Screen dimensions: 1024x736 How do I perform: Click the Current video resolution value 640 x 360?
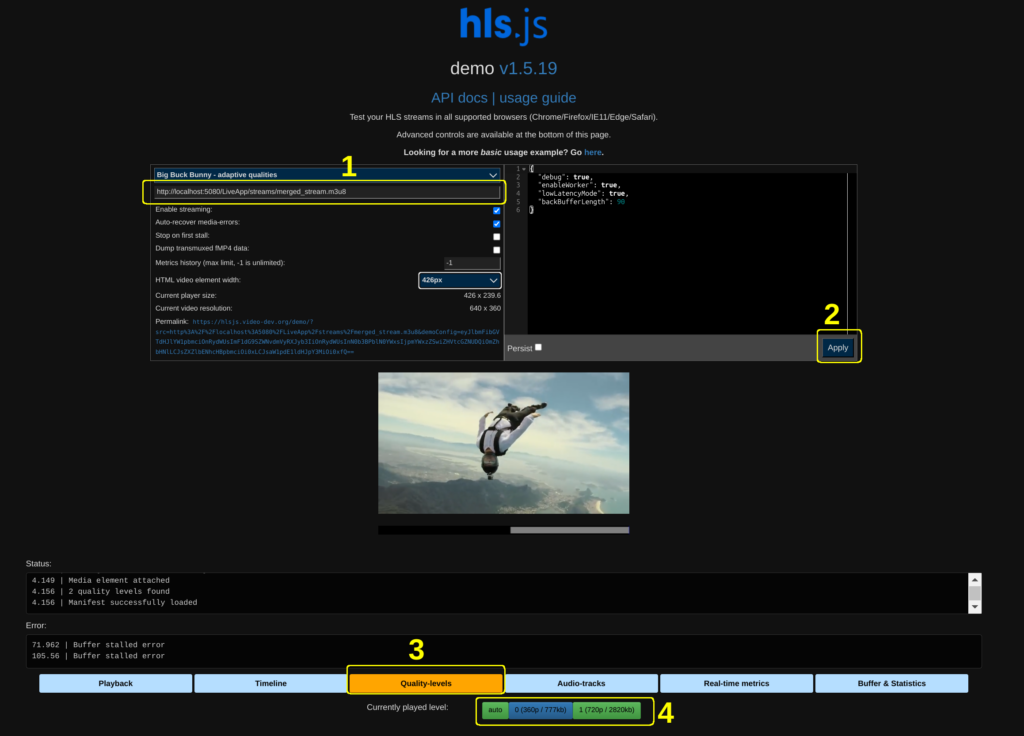click(485, 308)
